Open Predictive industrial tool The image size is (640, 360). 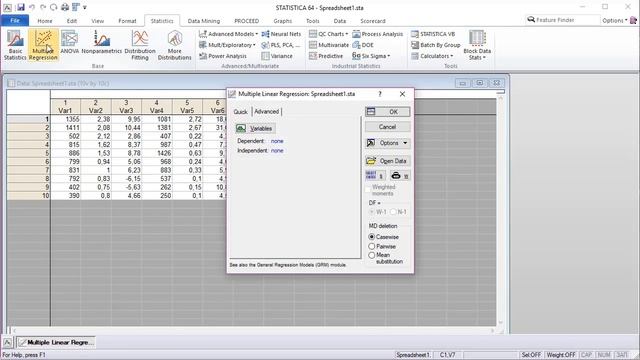tap(326, 56)
